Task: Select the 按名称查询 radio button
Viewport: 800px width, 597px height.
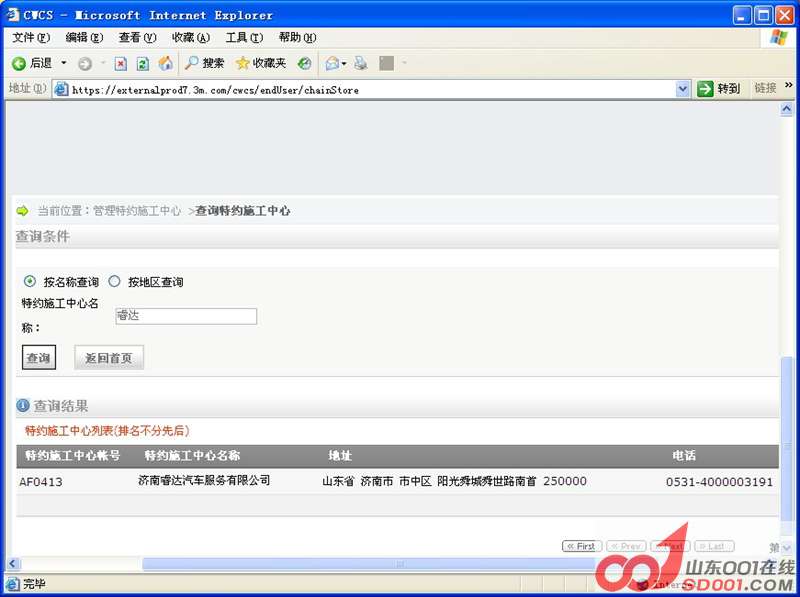Action: [x=30, y=281]
